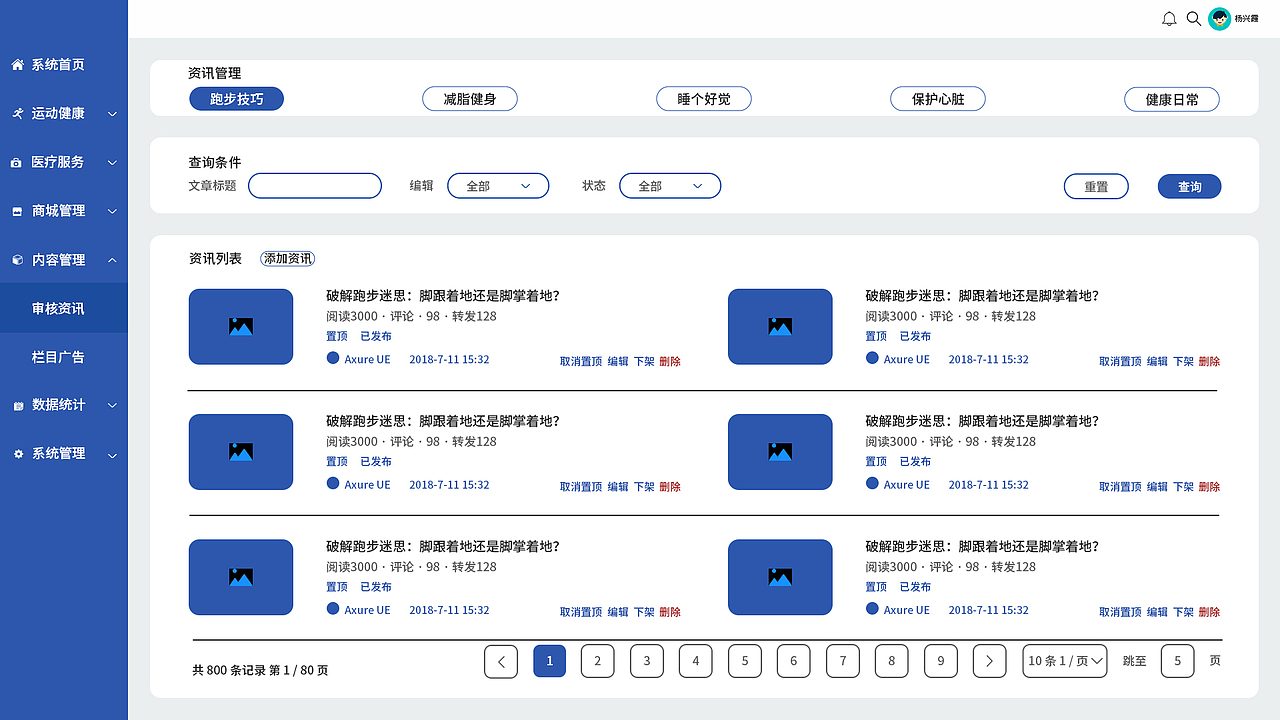The width and height of the screenshot is (1280, 720).
Task: Click 取消置顶 on the first article
Action: (x=581, y=361)
